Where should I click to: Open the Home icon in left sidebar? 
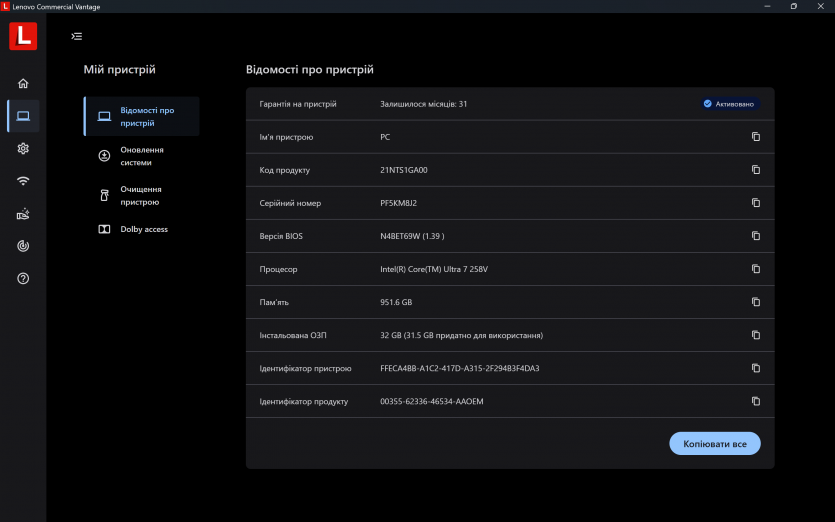click(x=23, y=83)
